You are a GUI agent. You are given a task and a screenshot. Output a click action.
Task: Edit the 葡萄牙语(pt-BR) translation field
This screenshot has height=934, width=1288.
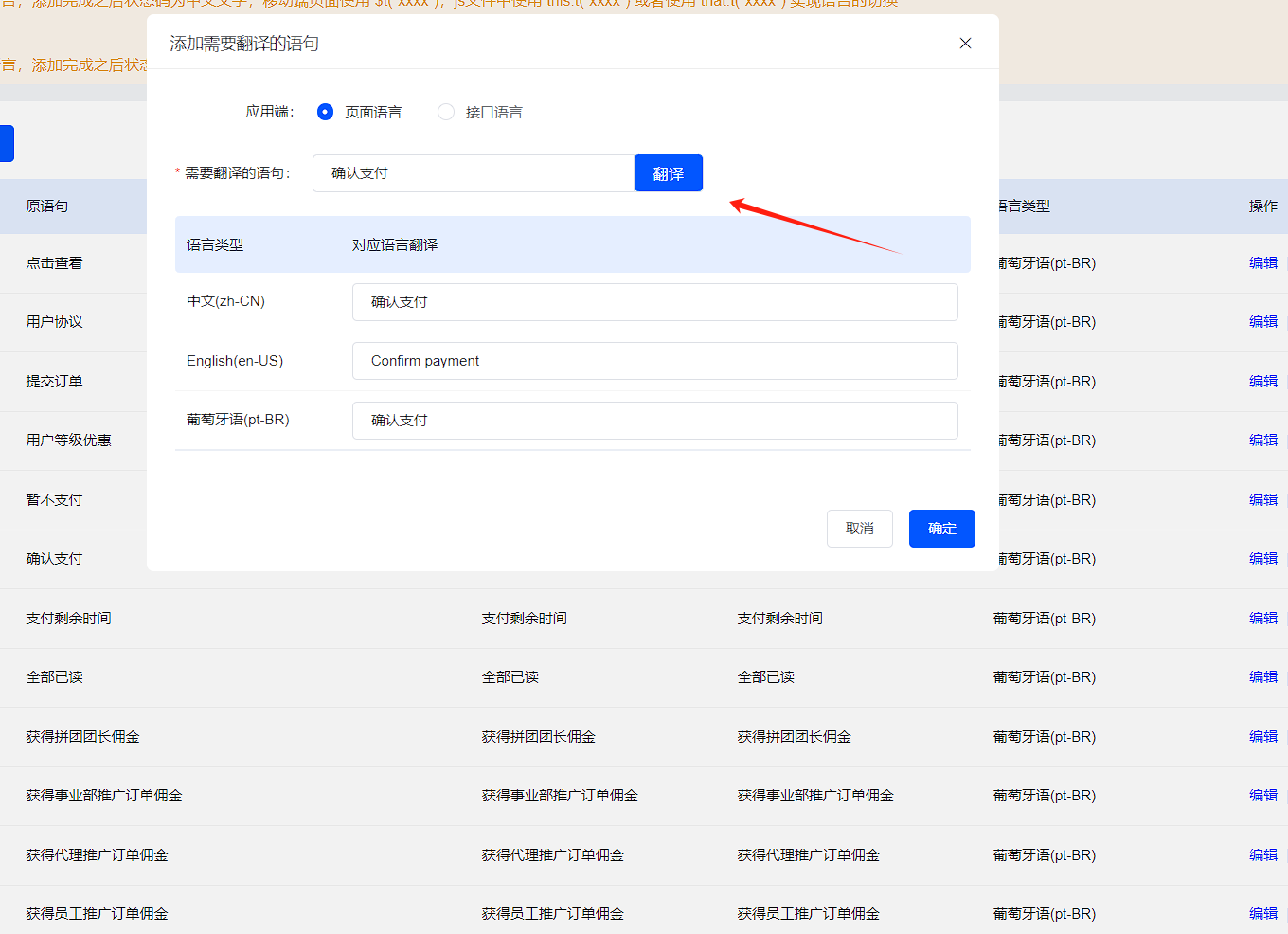pos(655,421)
